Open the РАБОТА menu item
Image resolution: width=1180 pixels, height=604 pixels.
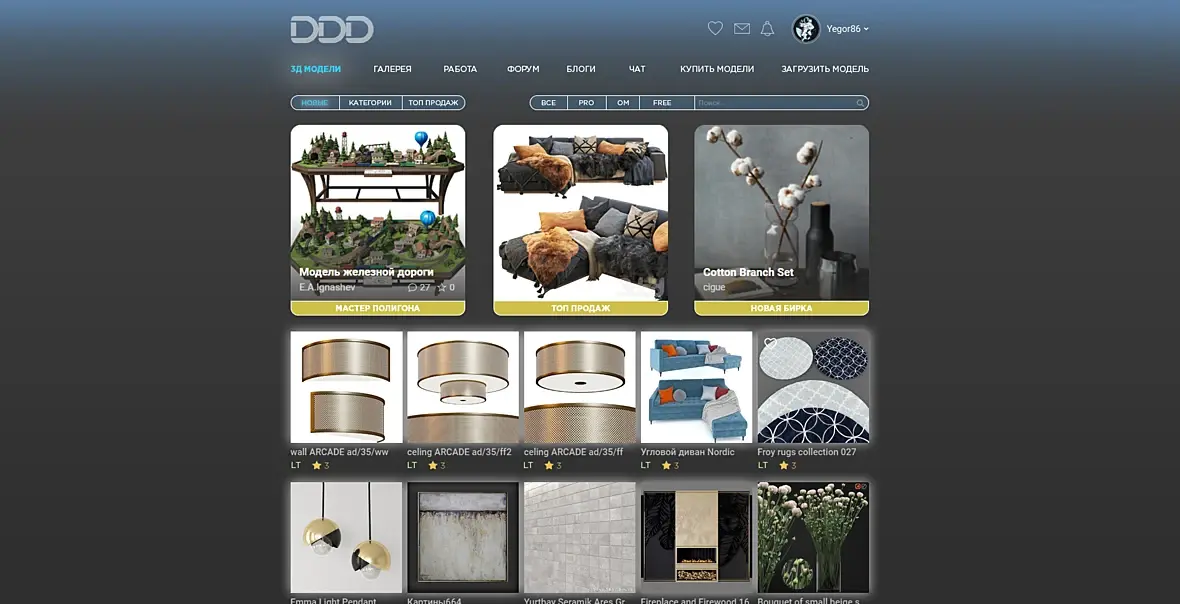coord(460,68)
